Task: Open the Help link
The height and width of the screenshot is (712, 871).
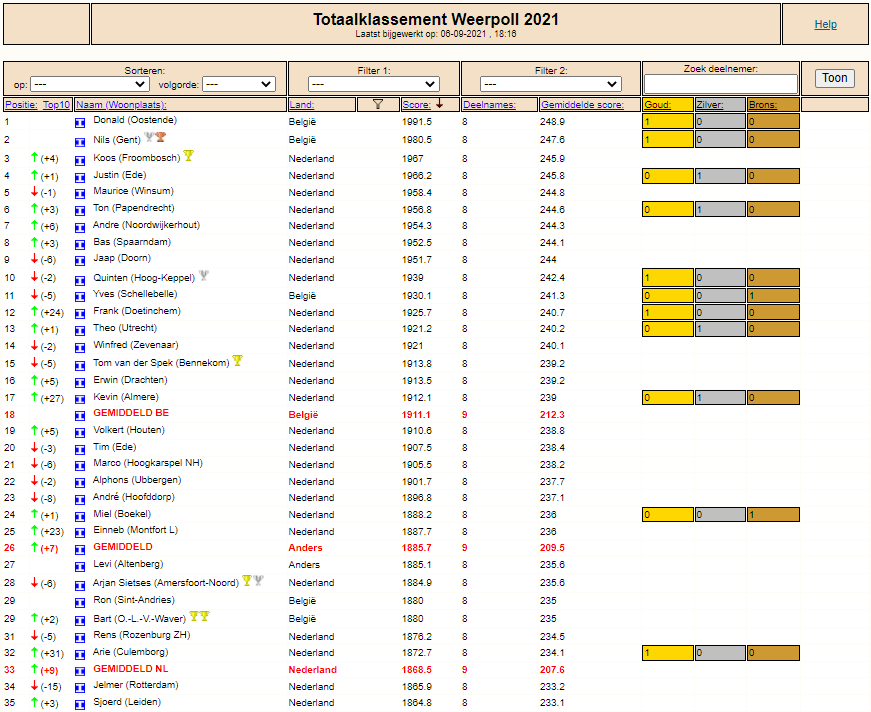Action: click(x=825, y=24)
